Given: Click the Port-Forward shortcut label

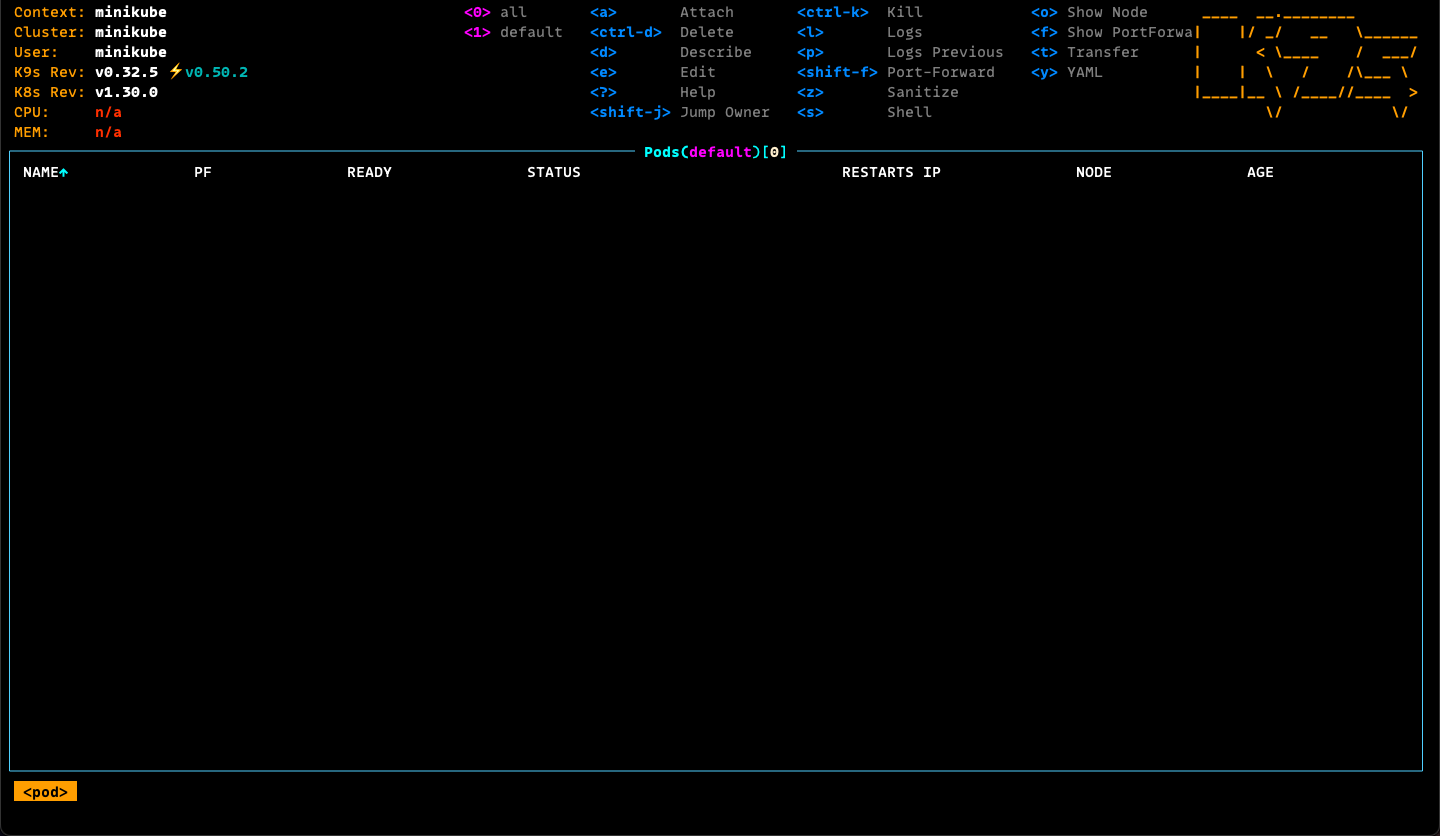Looking at the screenshot, I should [x=940, y=72].
